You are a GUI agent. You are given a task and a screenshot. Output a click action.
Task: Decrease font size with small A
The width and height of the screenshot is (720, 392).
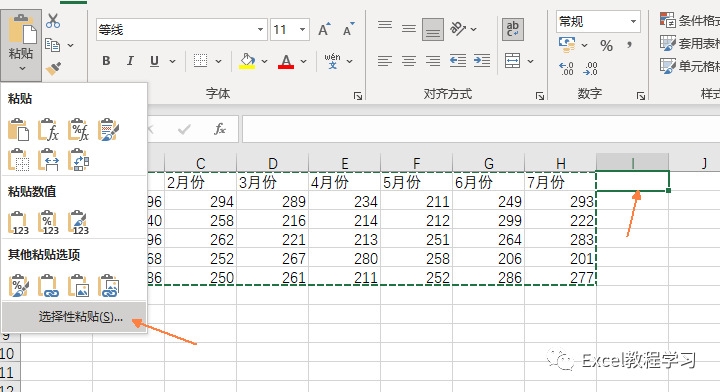click(x=349, y=29)
